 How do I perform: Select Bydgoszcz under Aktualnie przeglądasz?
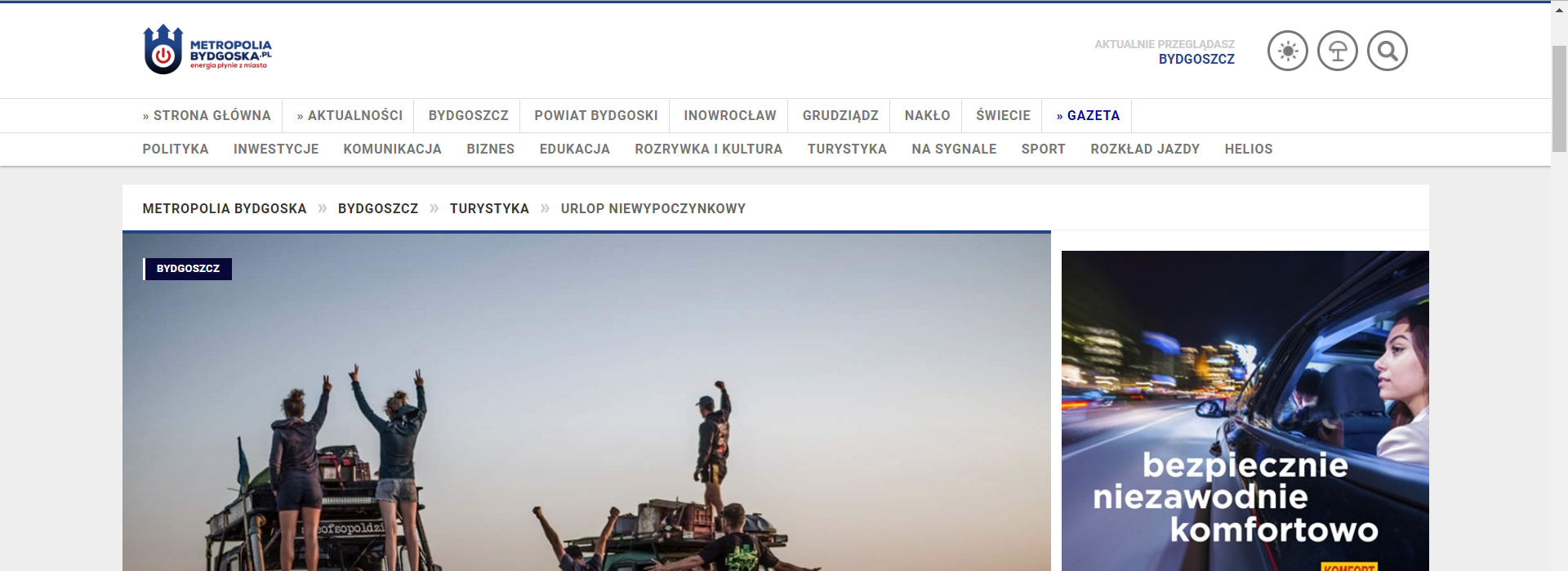(x=1196, y=60)
